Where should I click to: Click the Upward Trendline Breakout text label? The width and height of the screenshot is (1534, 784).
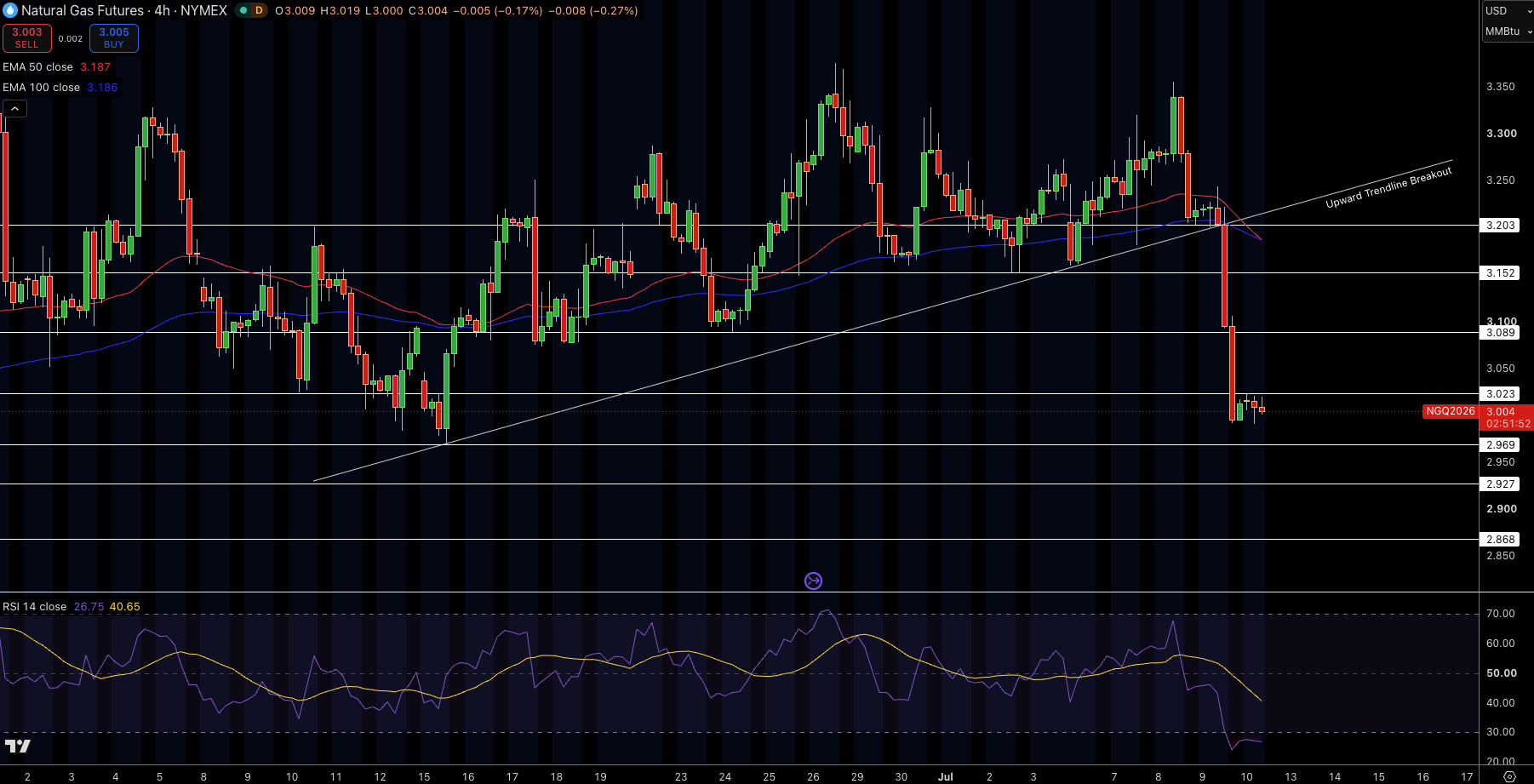point(1388,188)
